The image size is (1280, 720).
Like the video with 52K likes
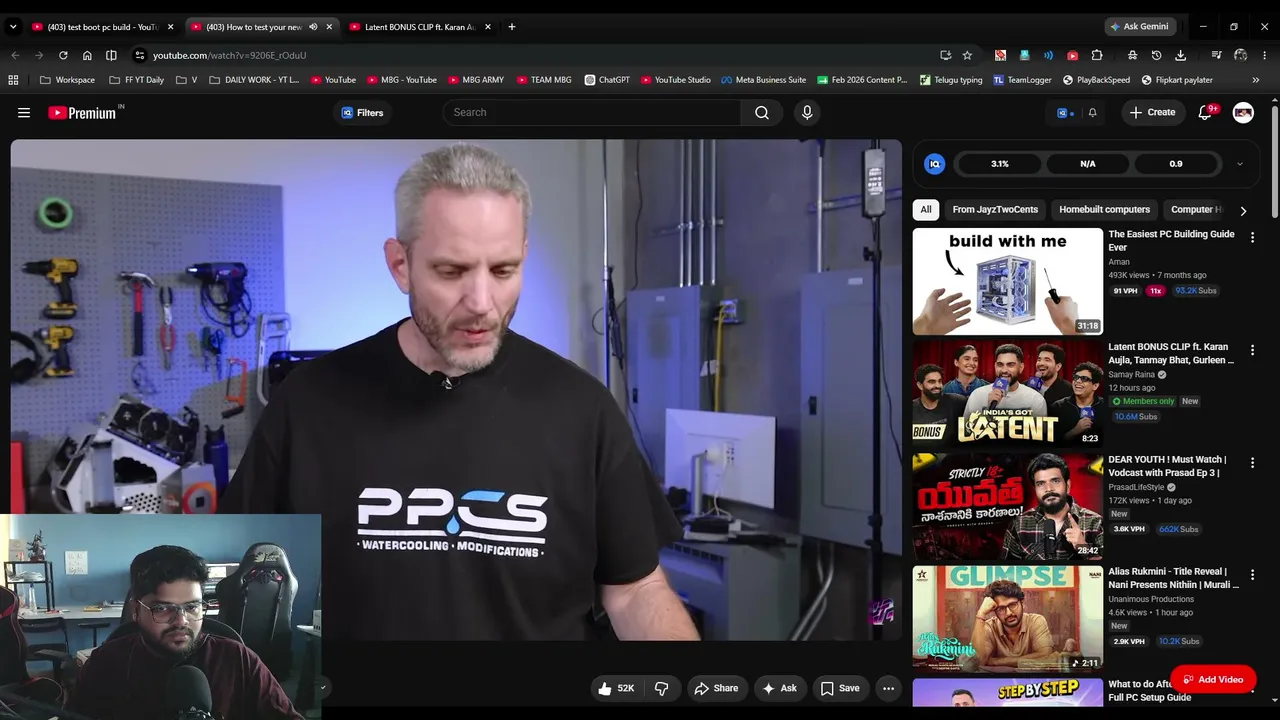coord(616,688)
